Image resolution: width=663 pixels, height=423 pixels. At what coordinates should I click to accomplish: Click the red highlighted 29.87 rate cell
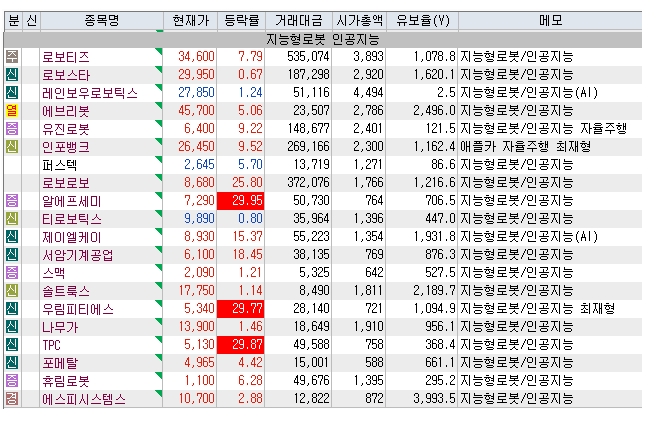(x=241, y=345)
